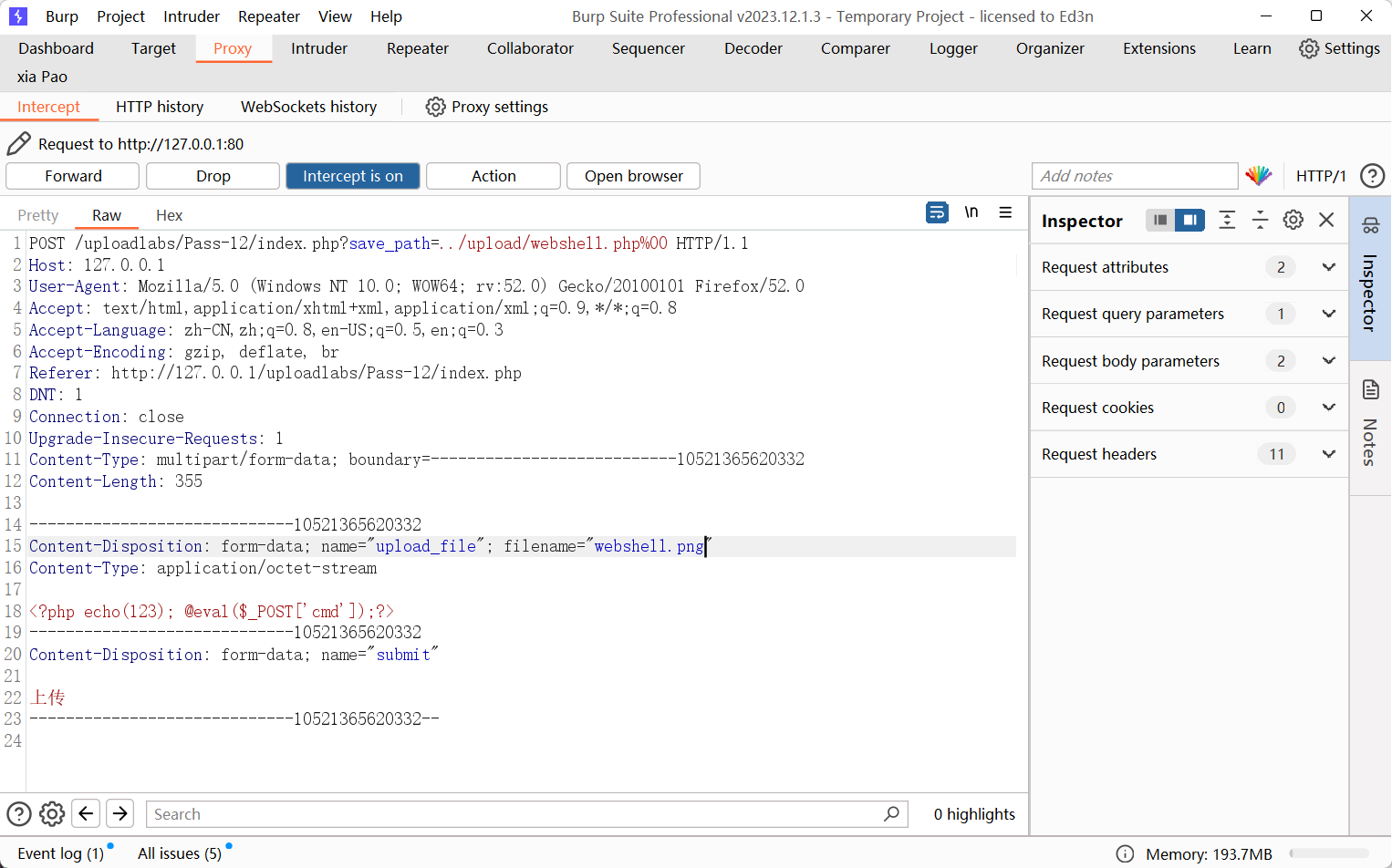Open the Organizer tab

pos(1050,48)
